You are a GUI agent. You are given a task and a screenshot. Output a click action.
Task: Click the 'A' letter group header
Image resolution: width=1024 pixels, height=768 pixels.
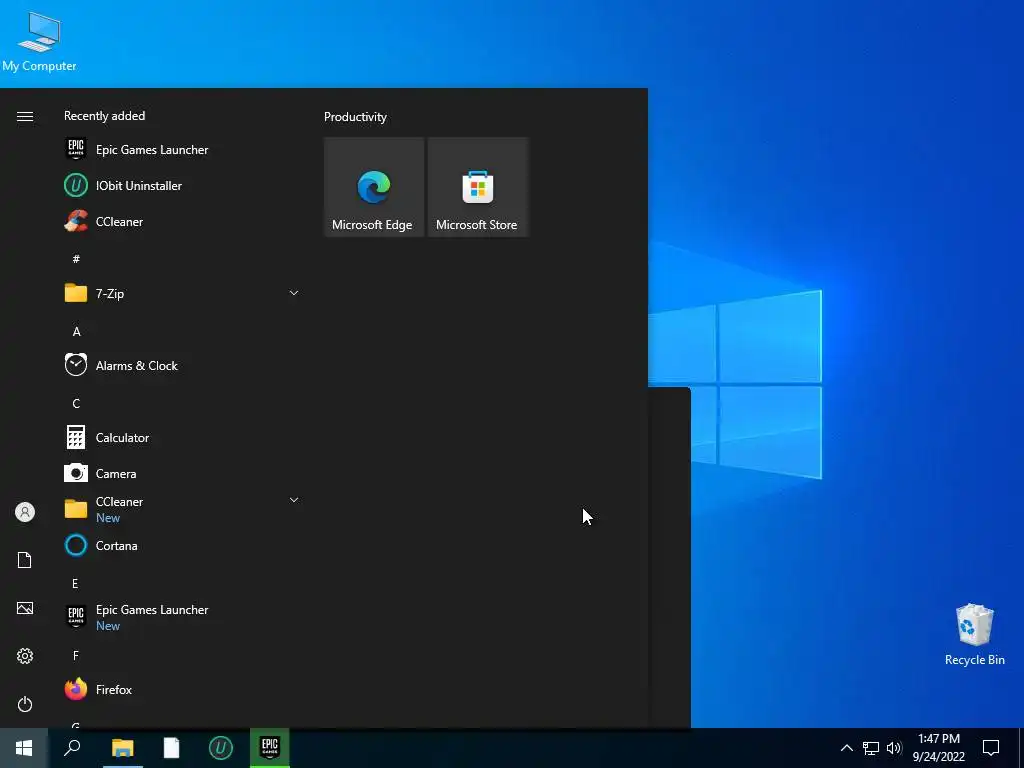click(76, 332)
